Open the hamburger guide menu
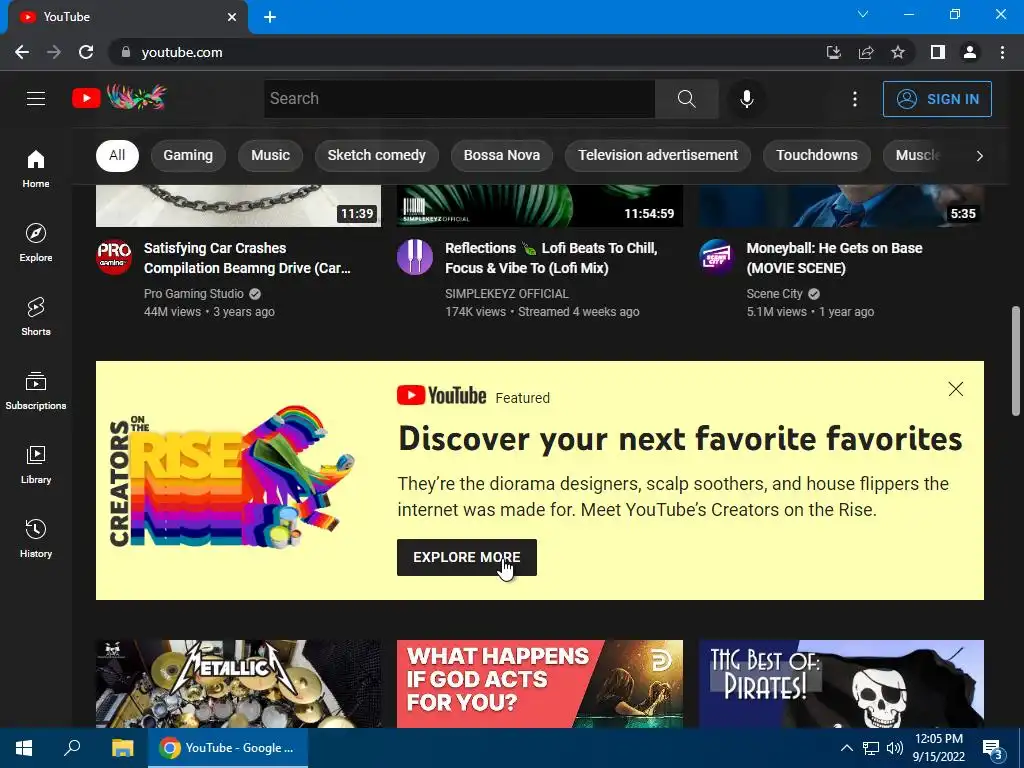Image resolution: width=1024 pixels, height=768 pixels. click(36, 99)
